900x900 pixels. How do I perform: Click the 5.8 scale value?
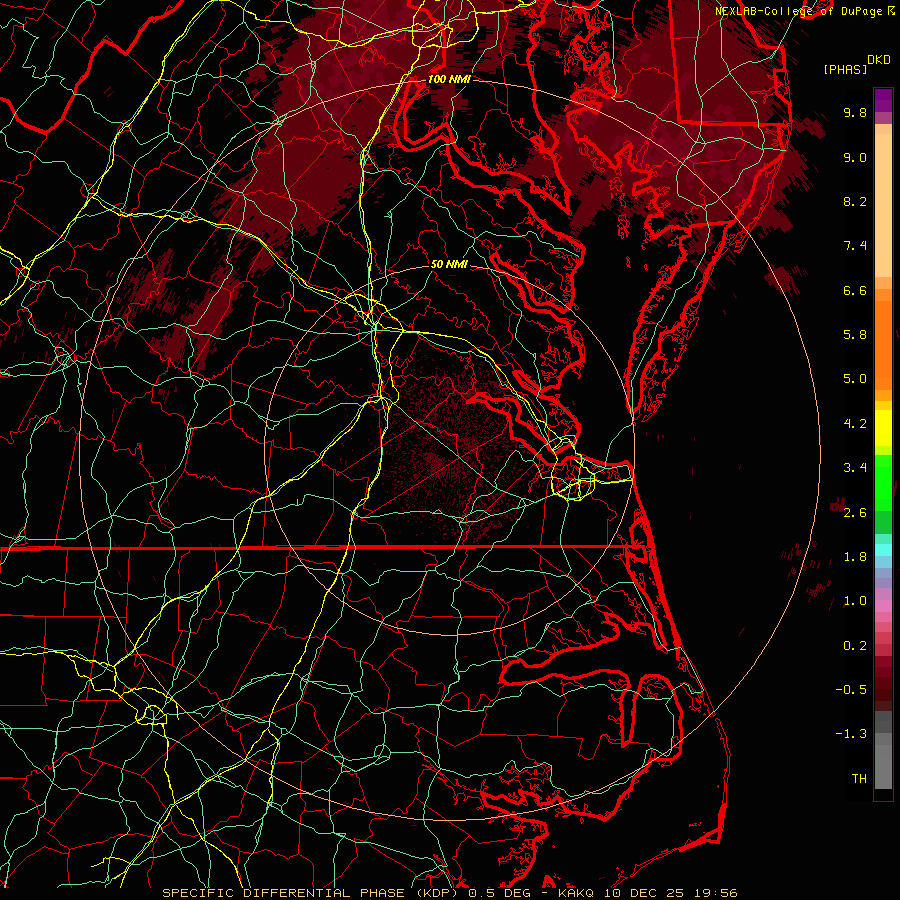click(x=855, y=335)
